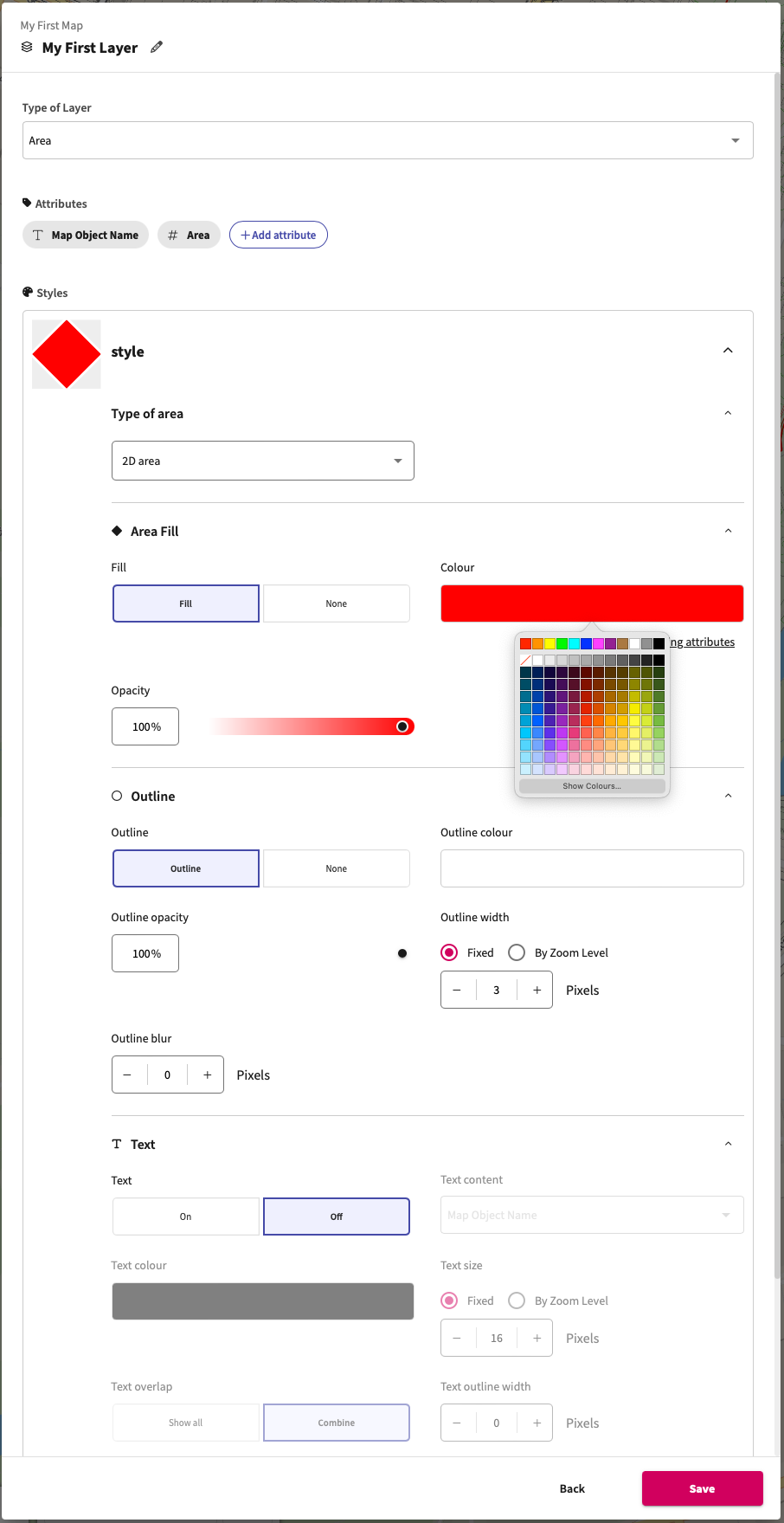Viewport: 784px width, 1523px height.
Task: Click the pencil icon to rename layer
Action: [157, 48]
